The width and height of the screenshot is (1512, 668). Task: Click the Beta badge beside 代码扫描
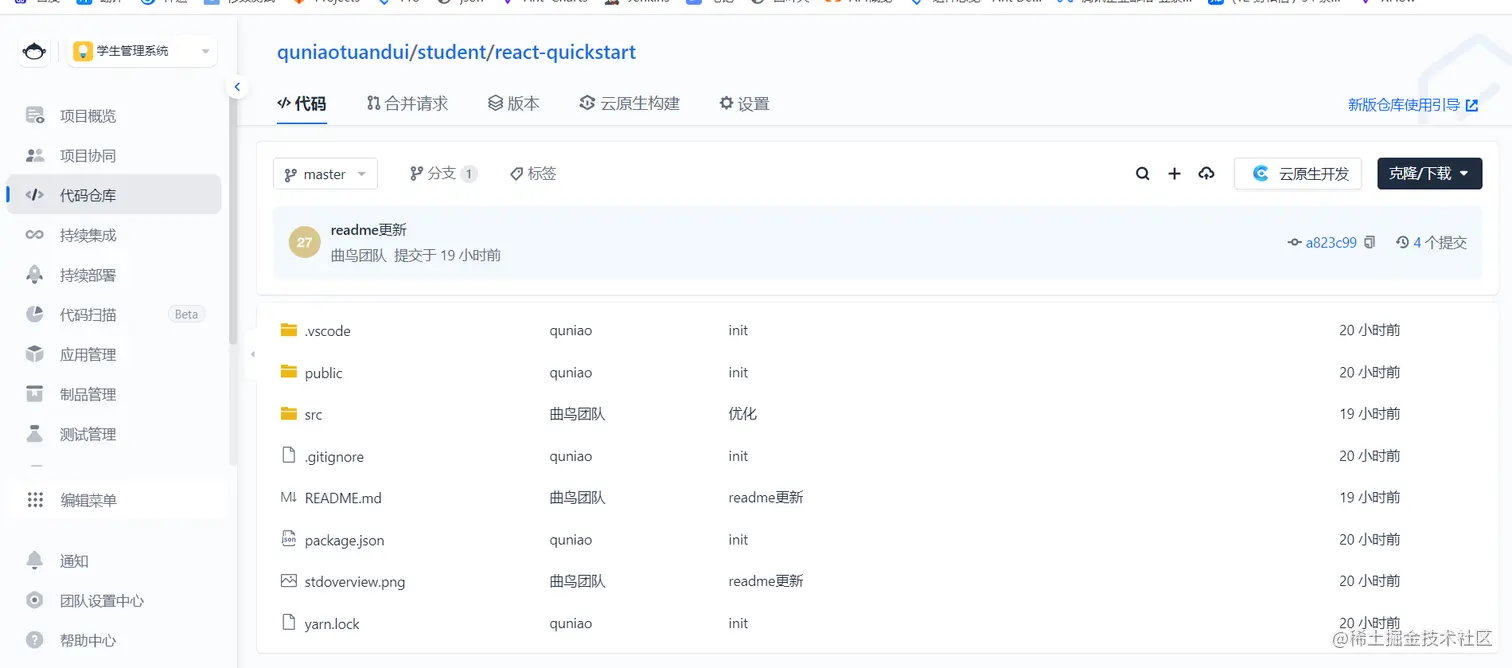tap(187, 314)
